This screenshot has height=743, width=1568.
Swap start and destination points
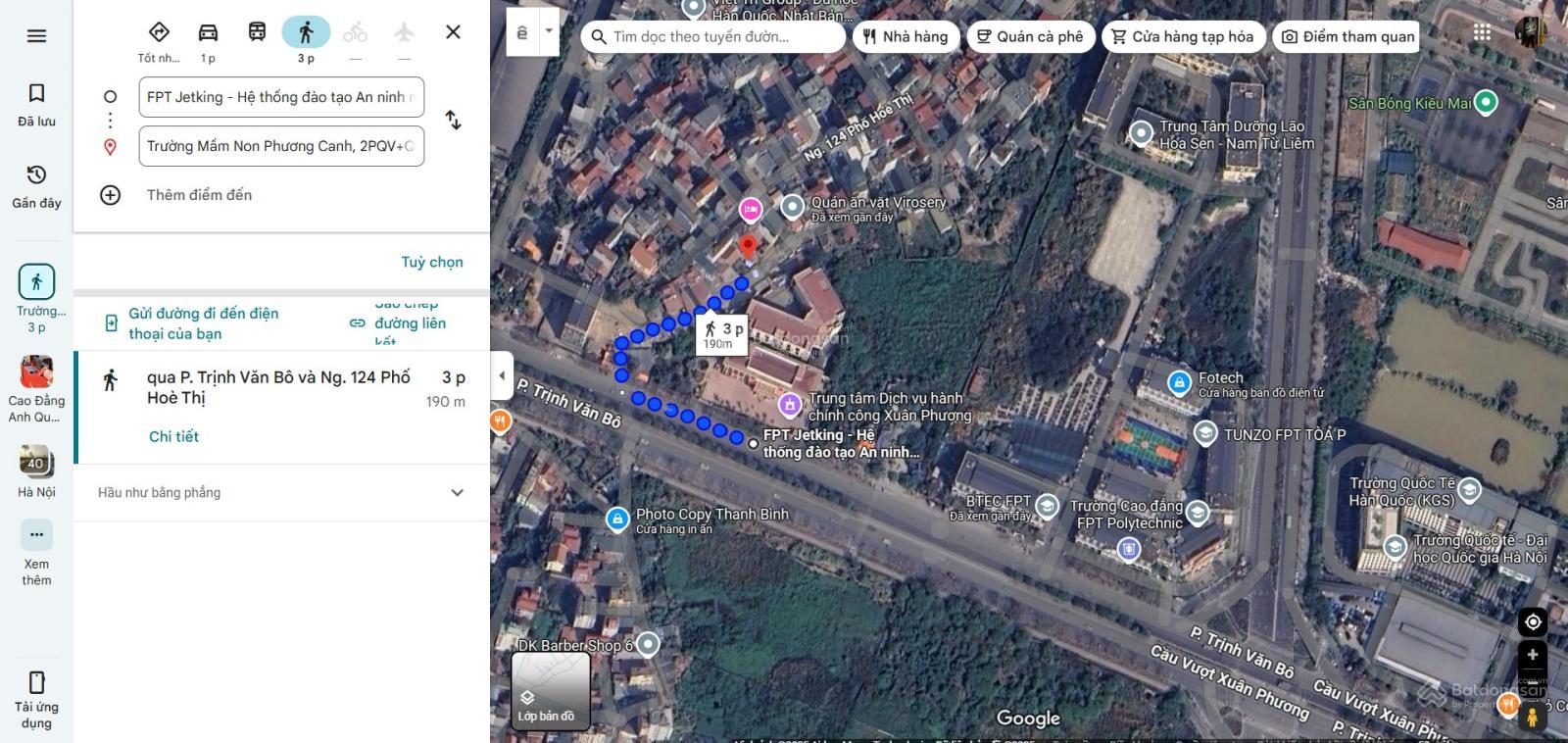point(453,121)
